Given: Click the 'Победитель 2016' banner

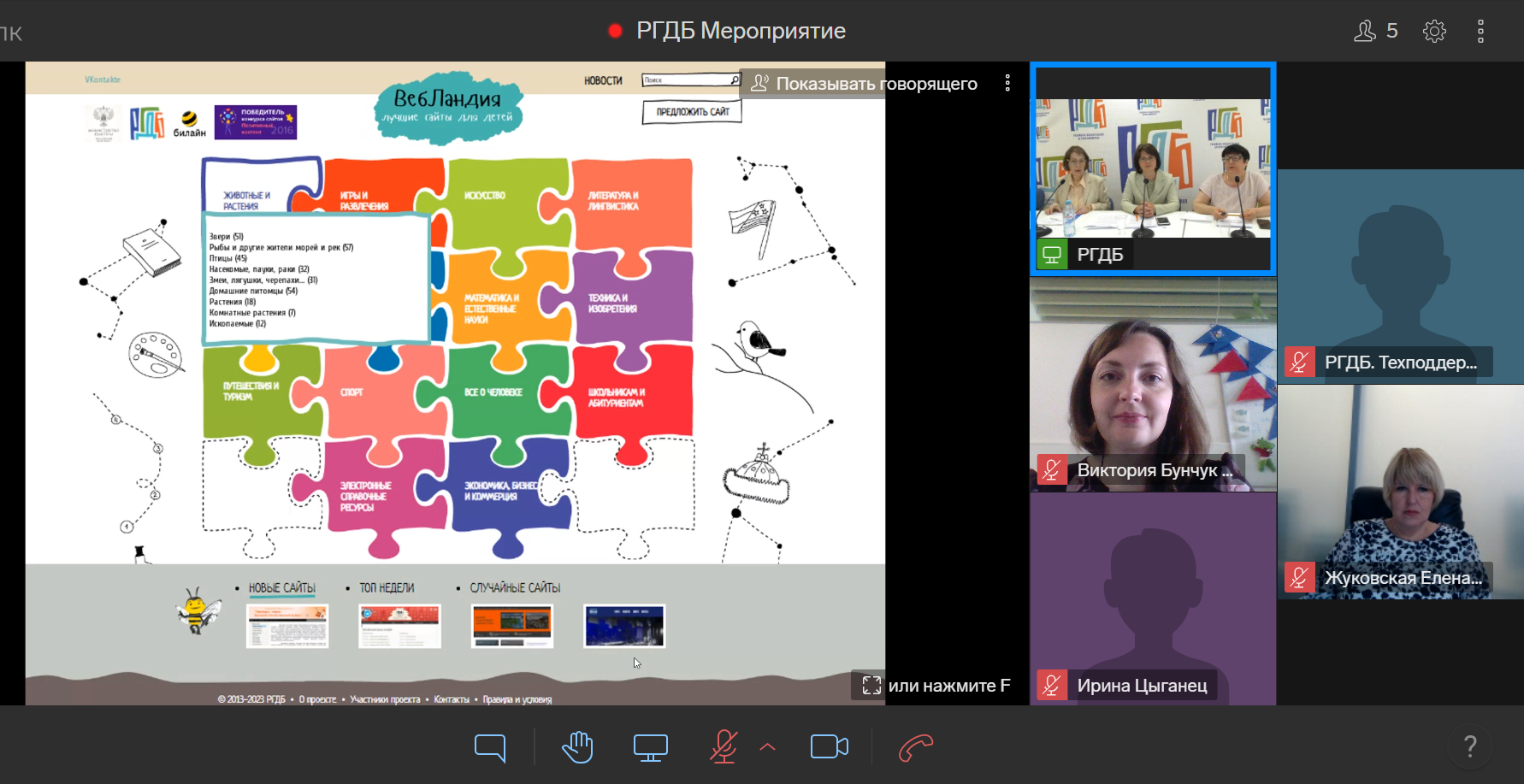Looking at the screenshot, I should point(255,121).
